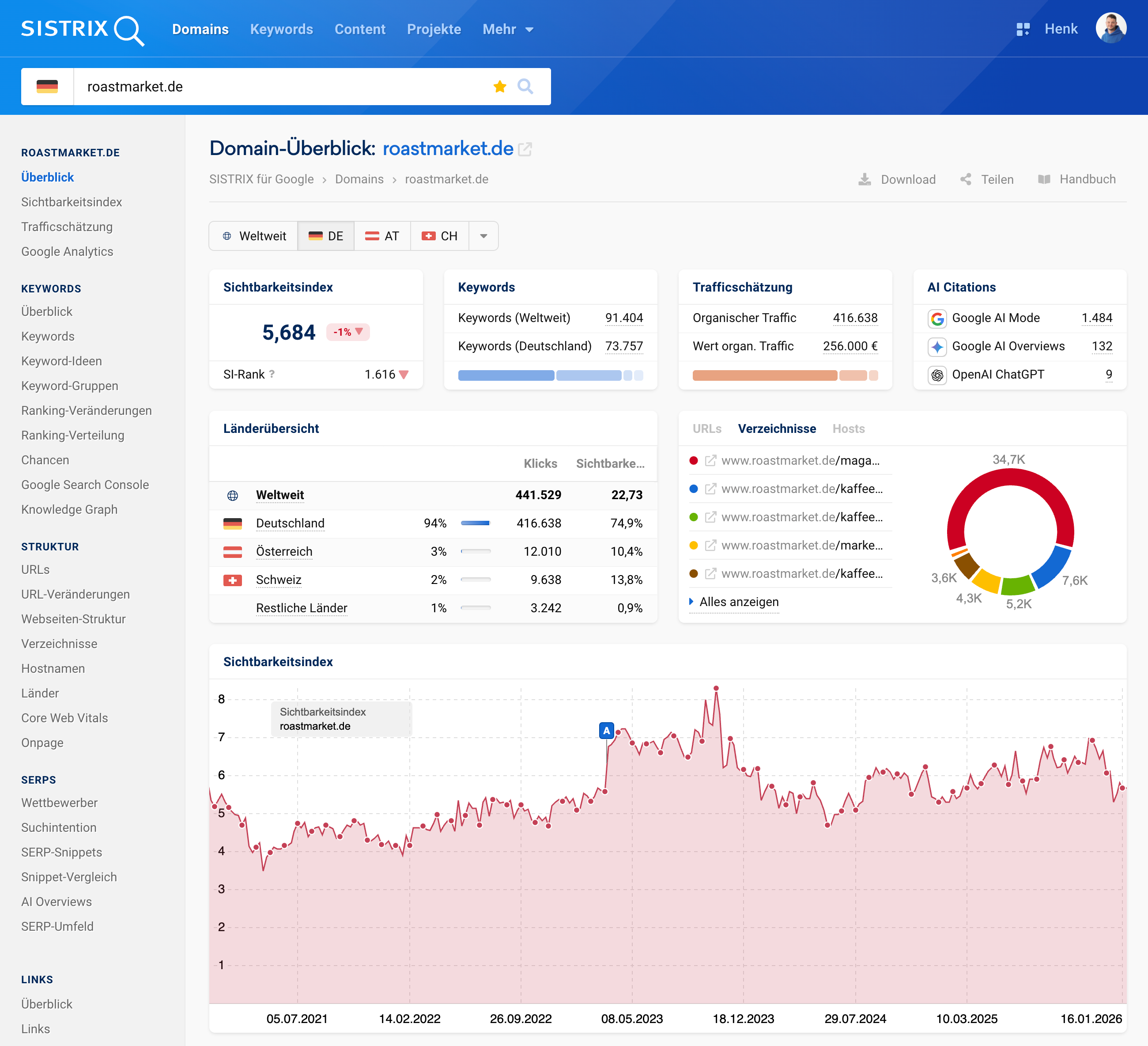The height and width of the screenshot is (1046, 1148).
Task: Select the AT country tab
Action: coord(382,236)
